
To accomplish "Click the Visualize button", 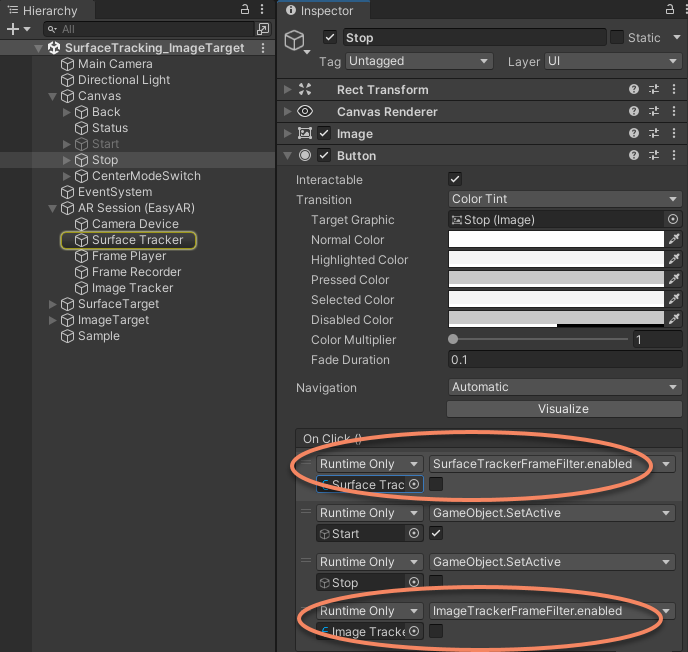I will pyautogui.click(x=564, y=409).
